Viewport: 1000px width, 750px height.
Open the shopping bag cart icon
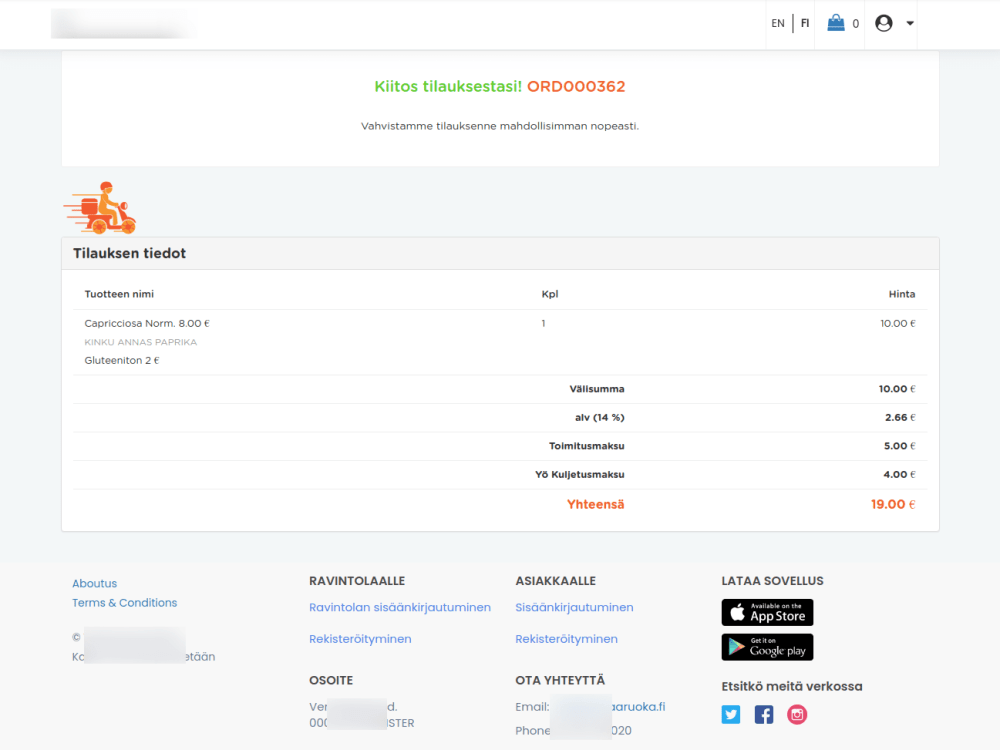835,23
